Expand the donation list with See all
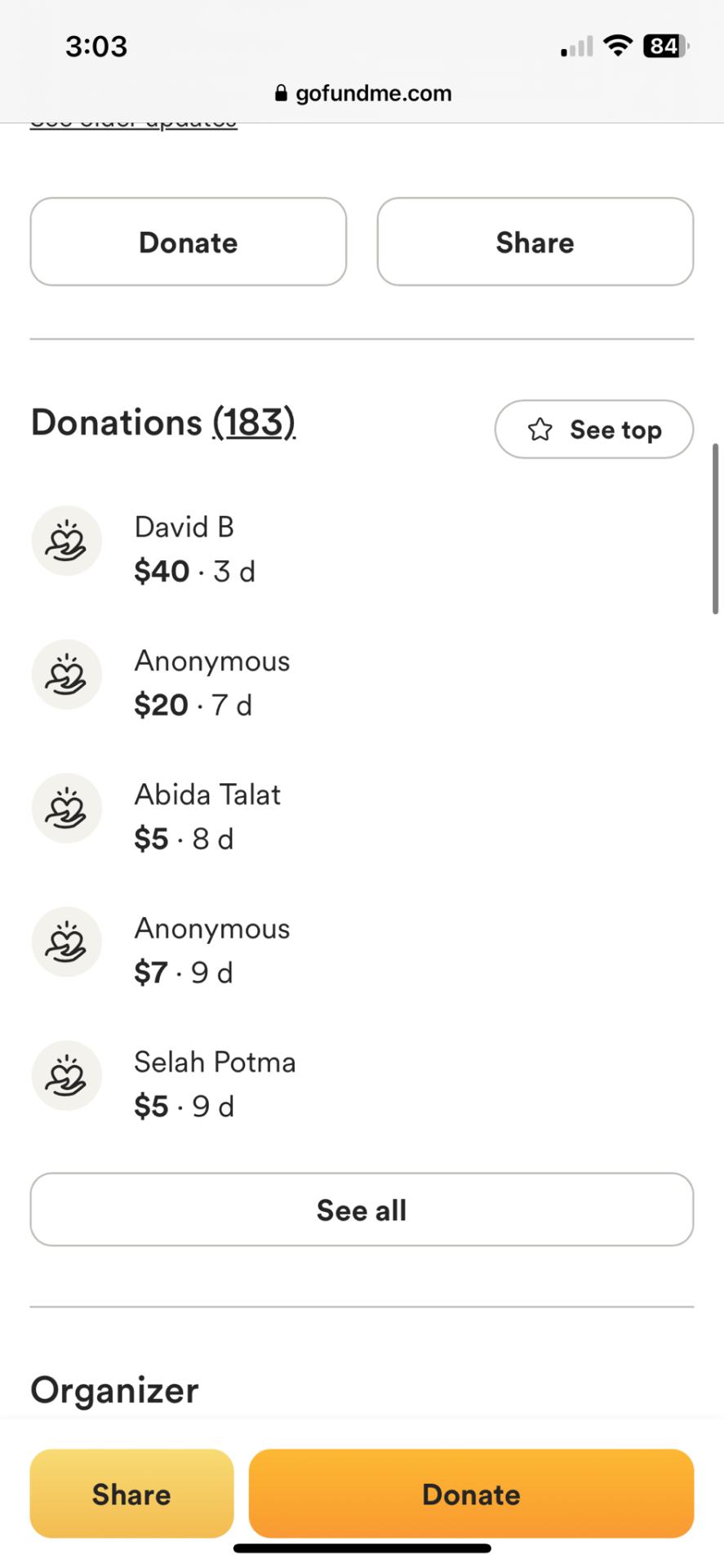Viewport: 724px width, 1568px height. 362,1209
